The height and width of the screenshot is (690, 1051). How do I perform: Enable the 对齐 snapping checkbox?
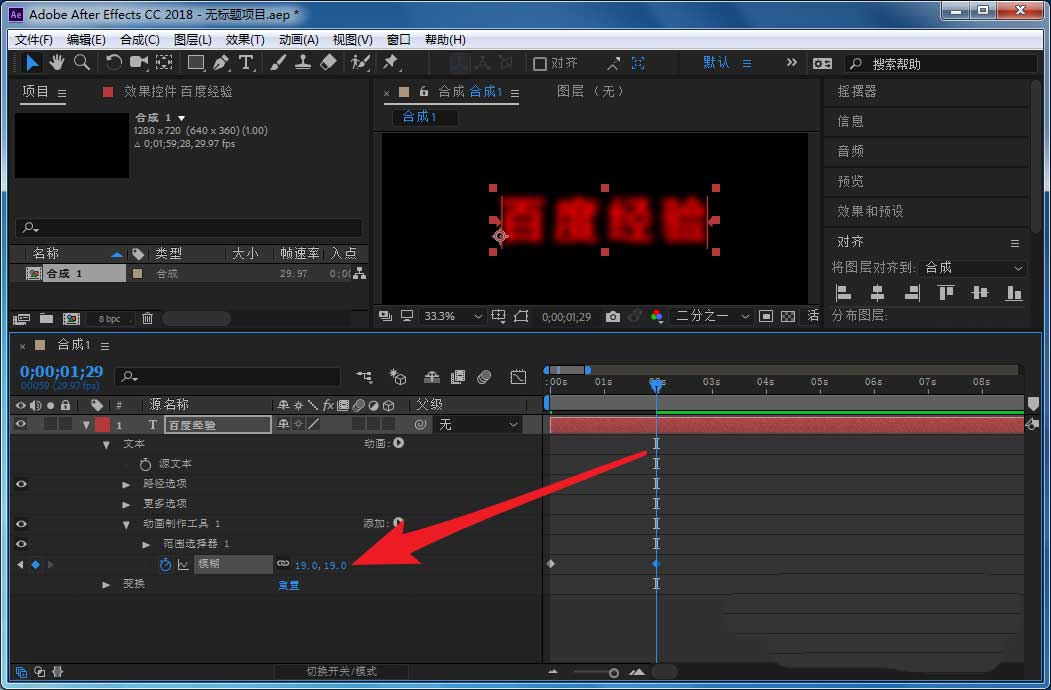(540, 63)
